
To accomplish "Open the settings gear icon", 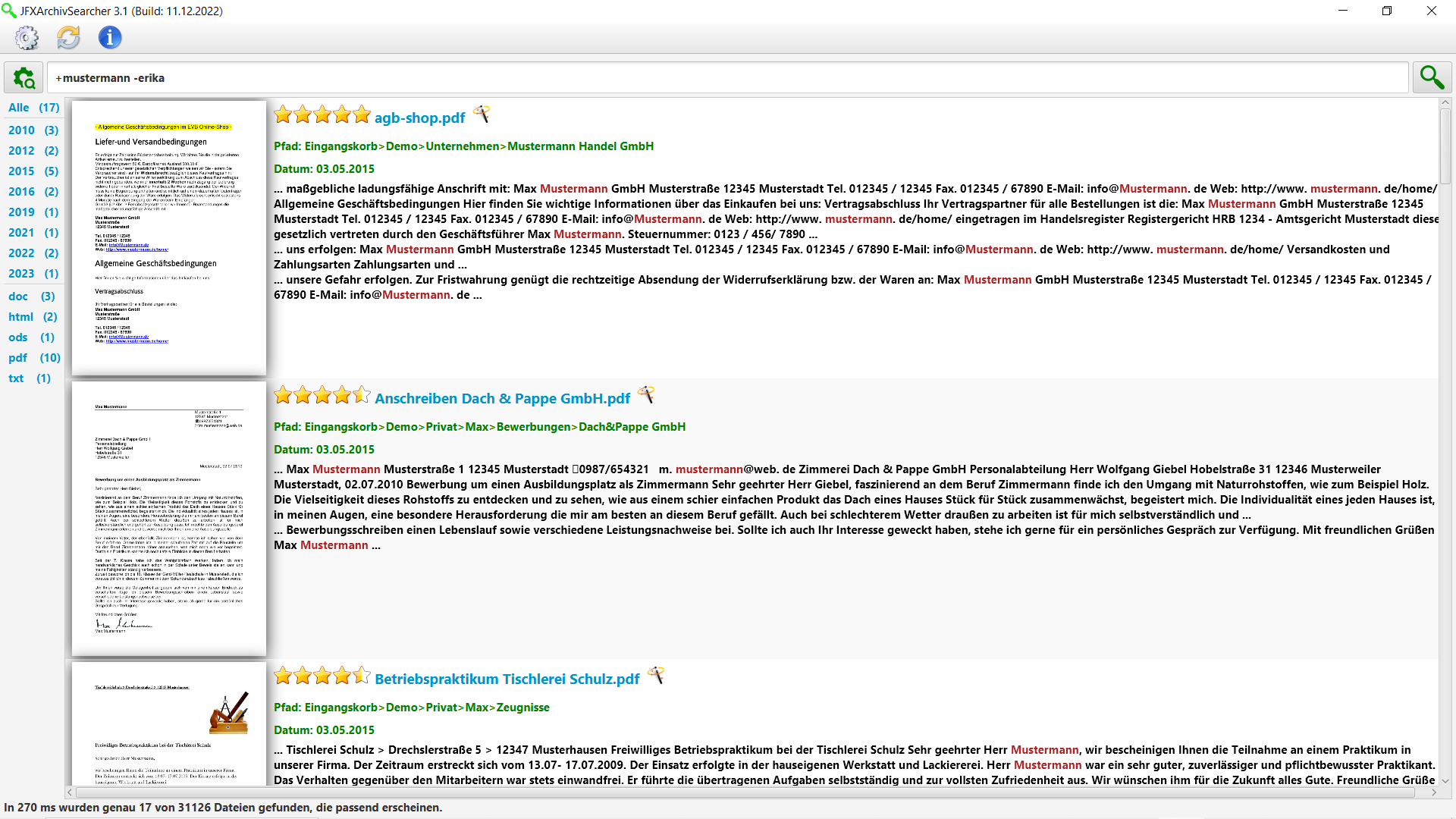I will [27, 37].
